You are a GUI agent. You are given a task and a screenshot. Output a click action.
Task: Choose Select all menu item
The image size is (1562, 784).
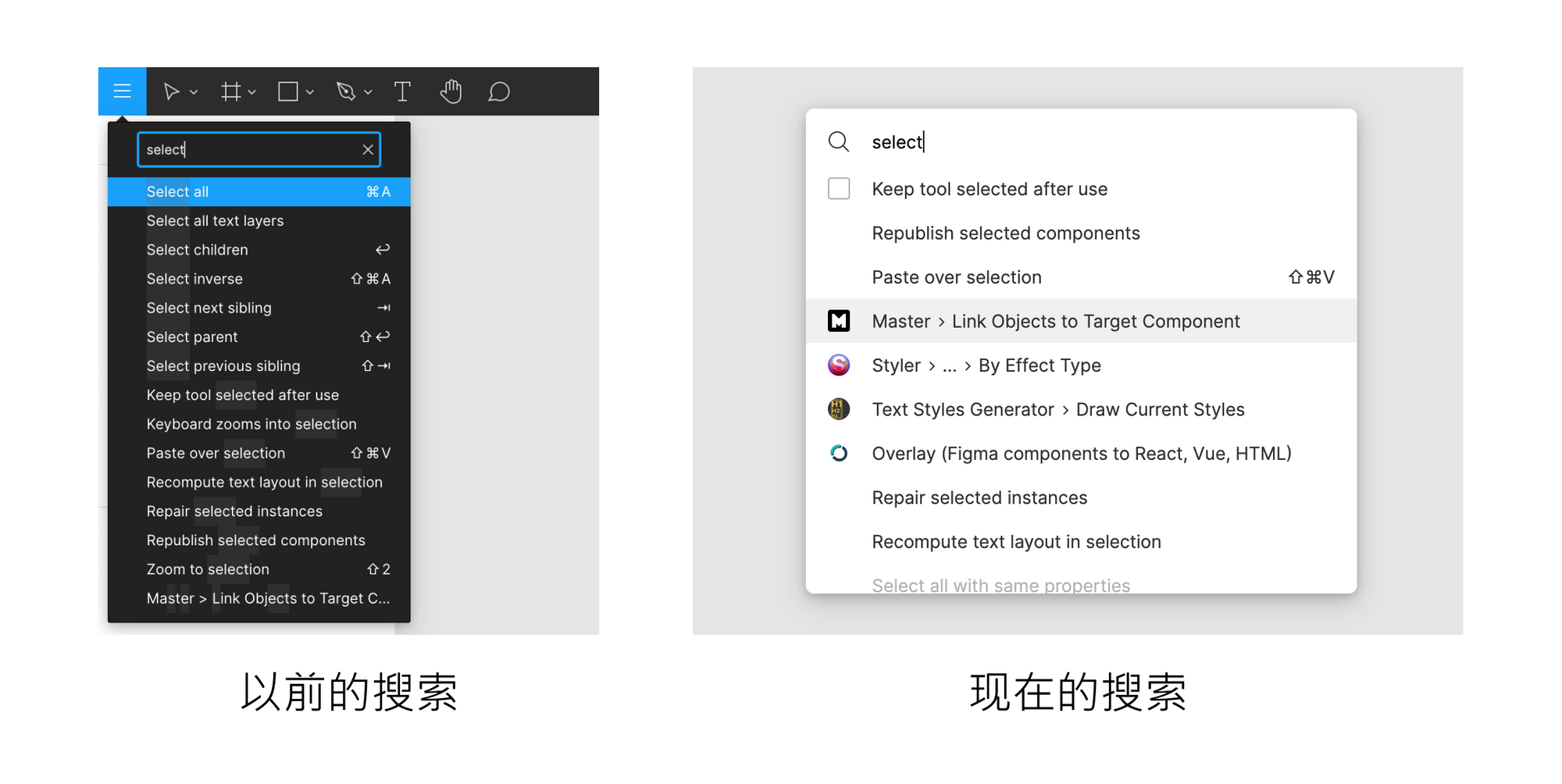coord(259,191)
